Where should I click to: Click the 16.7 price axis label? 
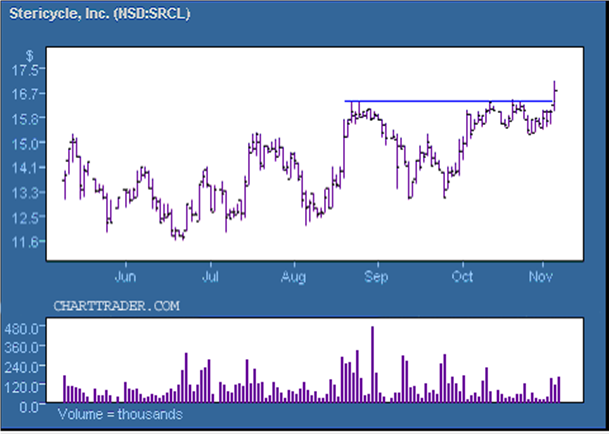point(25,94)
